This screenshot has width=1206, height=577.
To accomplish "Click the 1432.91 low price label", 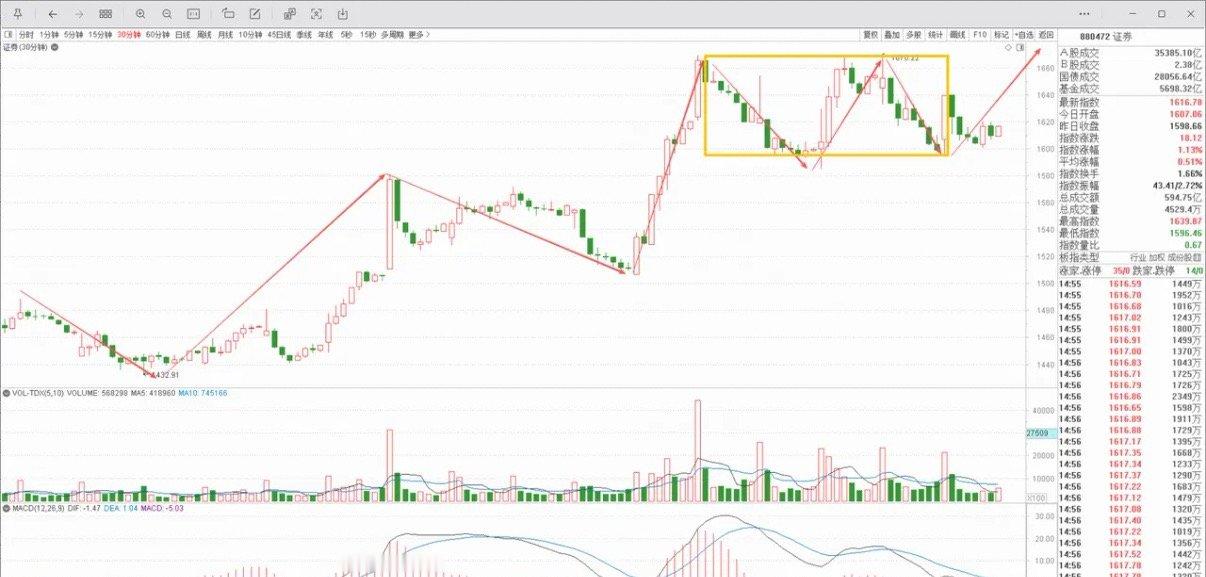I will [x=165, y=376].
